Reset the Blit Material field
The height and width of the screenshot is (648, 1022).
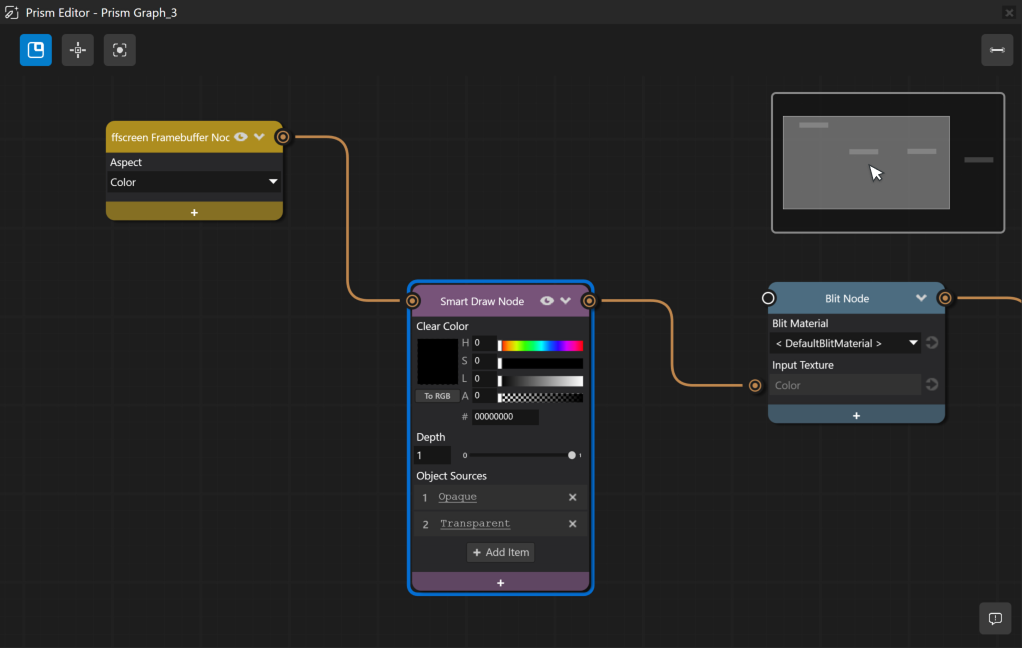click(x=932, y=343)
